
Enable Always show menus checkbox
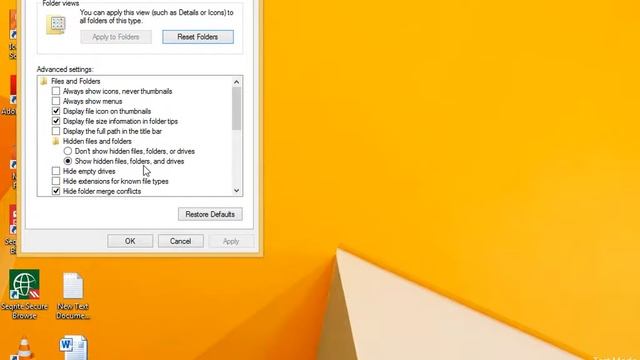(56, 101)
